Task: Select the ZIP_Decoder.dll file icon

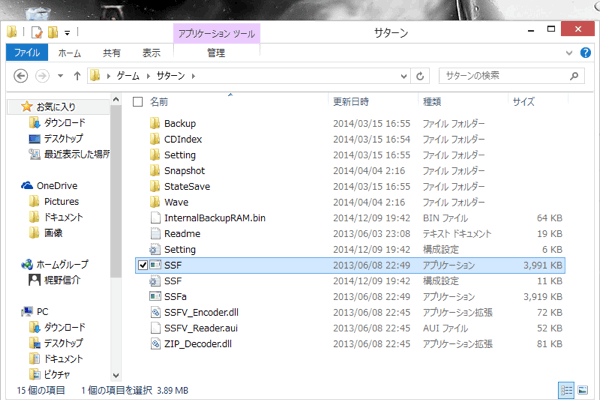Action: [x=154, y=343]
